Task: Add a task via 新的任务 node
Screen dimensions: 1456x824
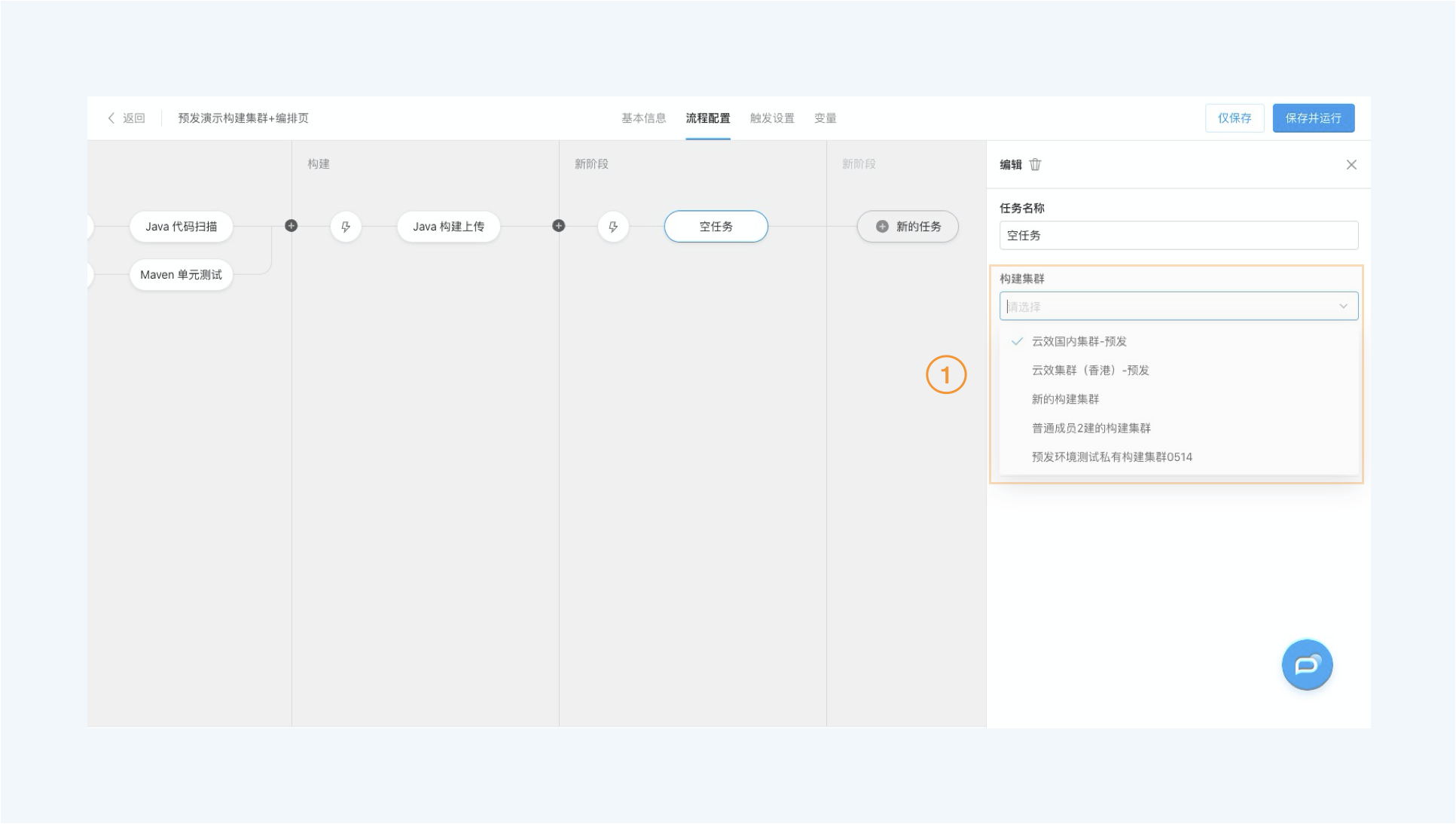Action: point(908,227)
